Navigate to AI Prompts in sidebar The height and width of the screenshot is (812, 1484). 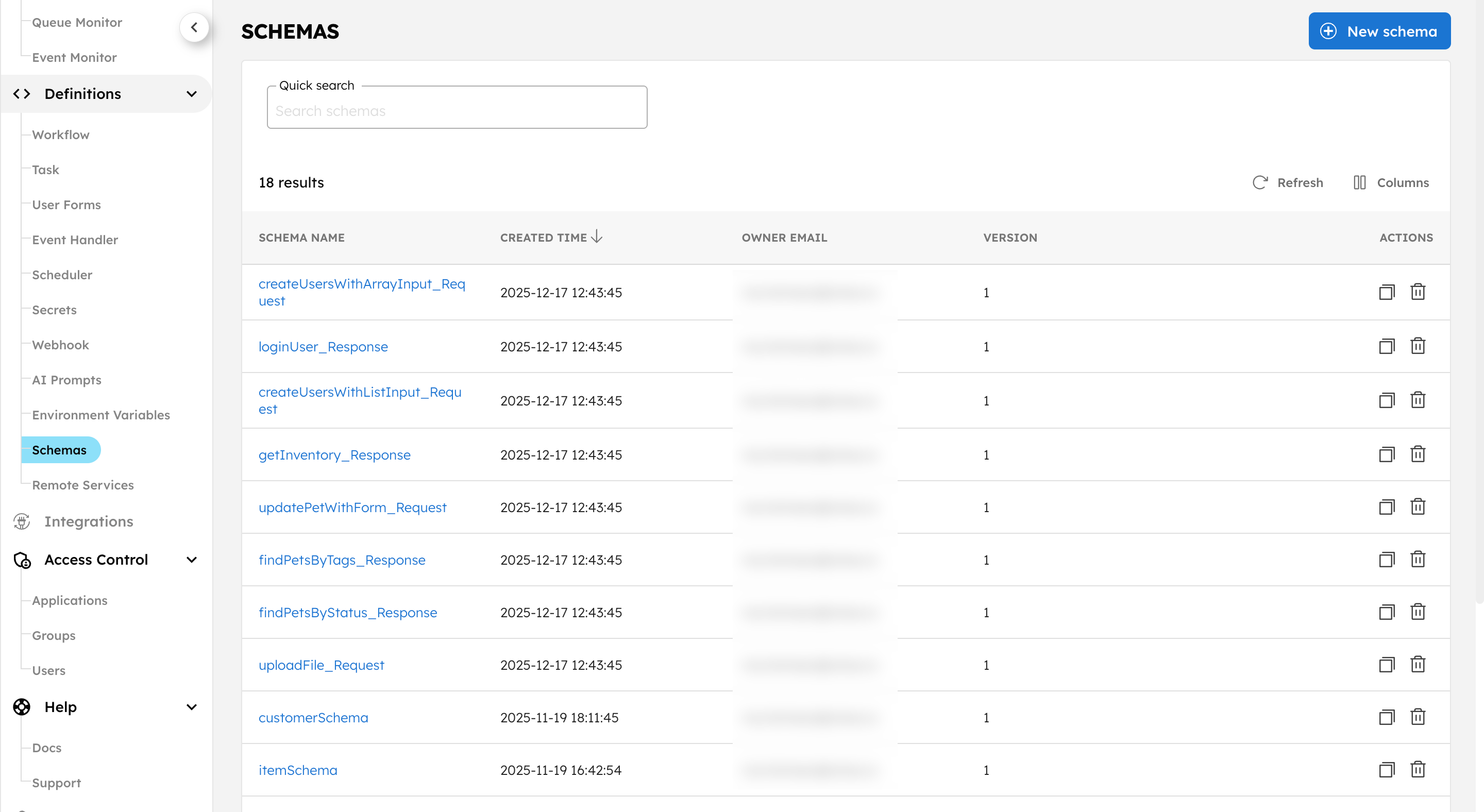(x=65, y=380)
